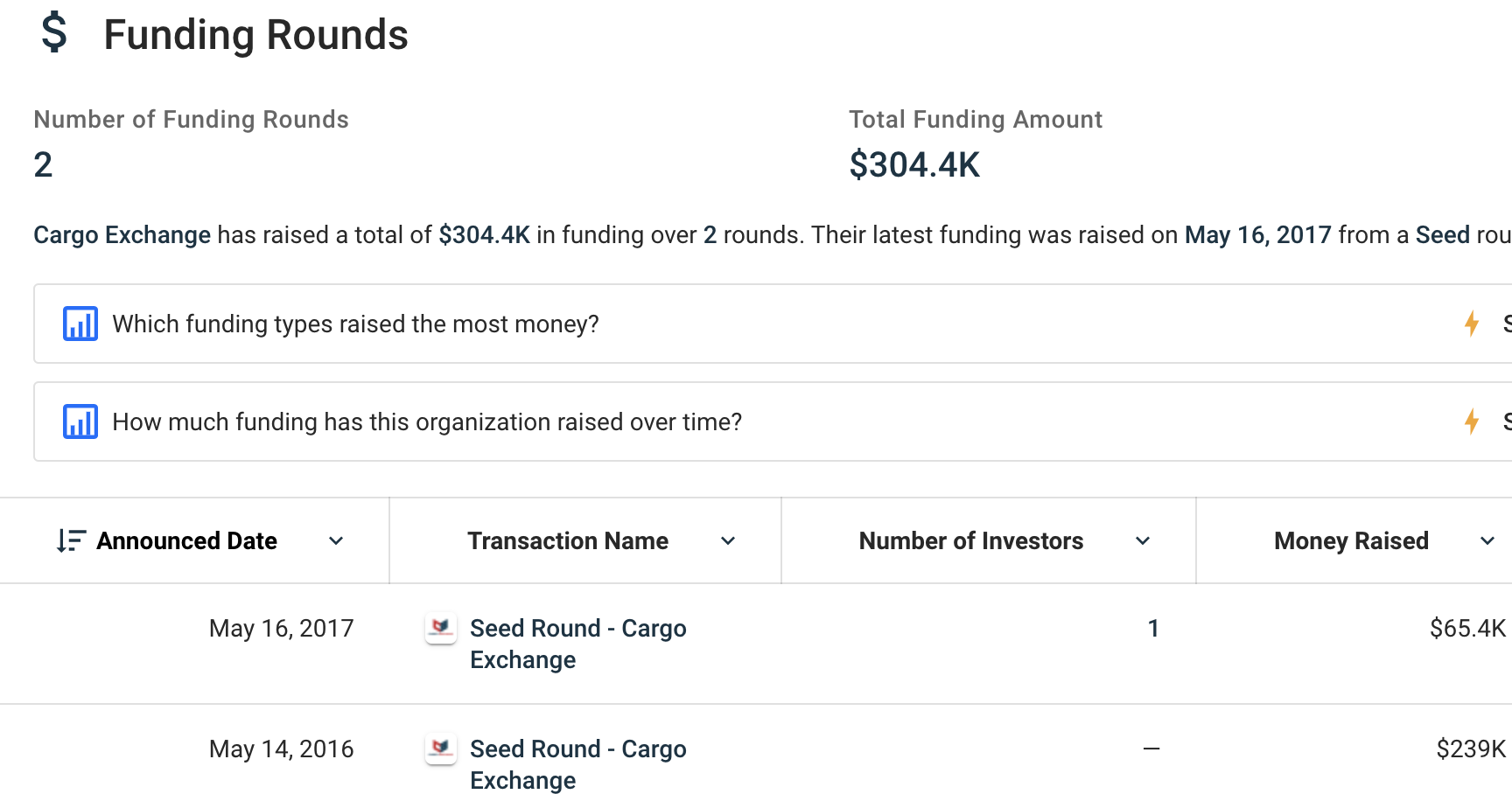Open 'Which funding types raised the most money?'
Image resolution: width=1512 pixels, height=794 pixels.
tap(355, 324)
